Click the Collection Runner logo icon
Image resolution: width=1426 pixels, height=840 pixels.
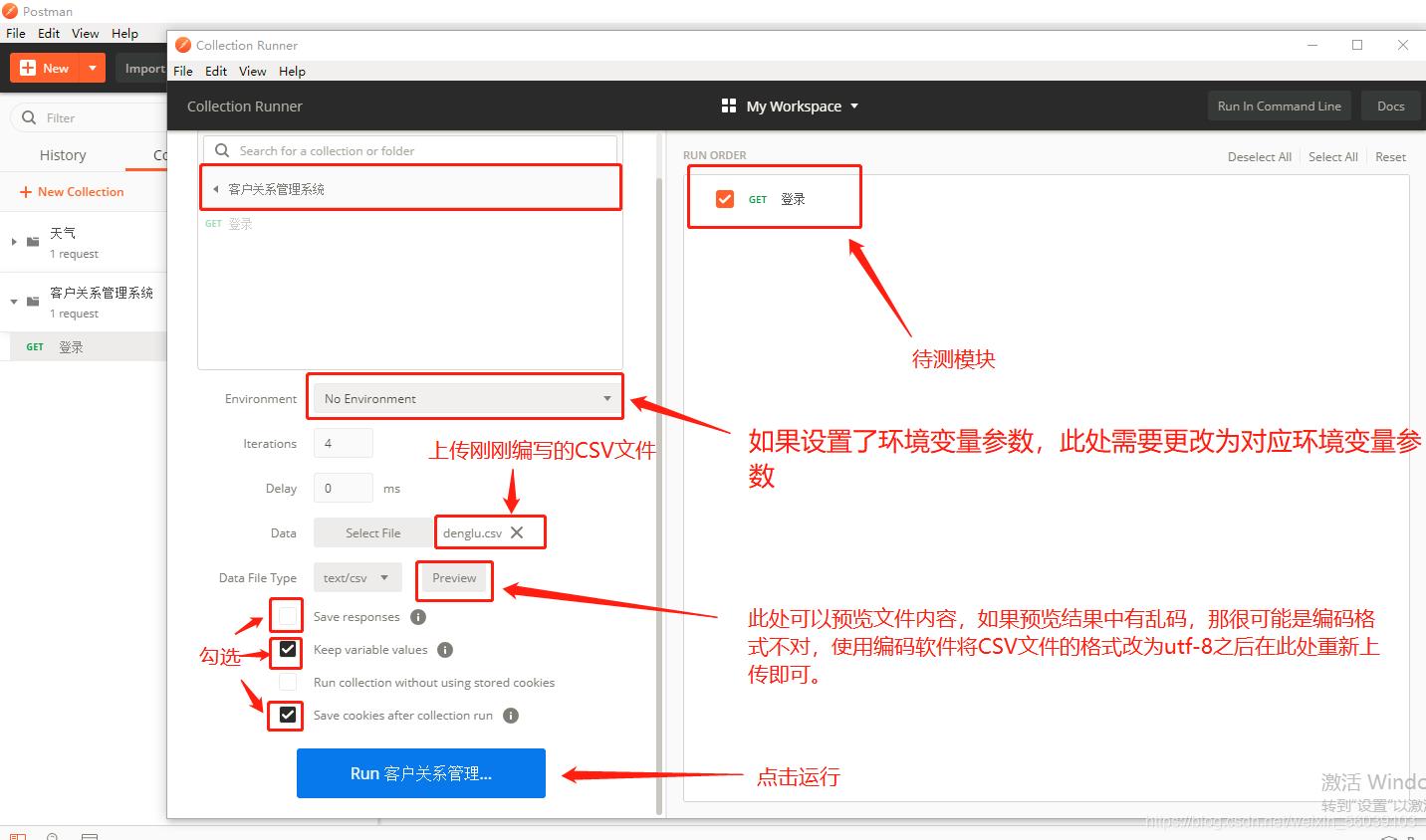[x=182, y=45]
